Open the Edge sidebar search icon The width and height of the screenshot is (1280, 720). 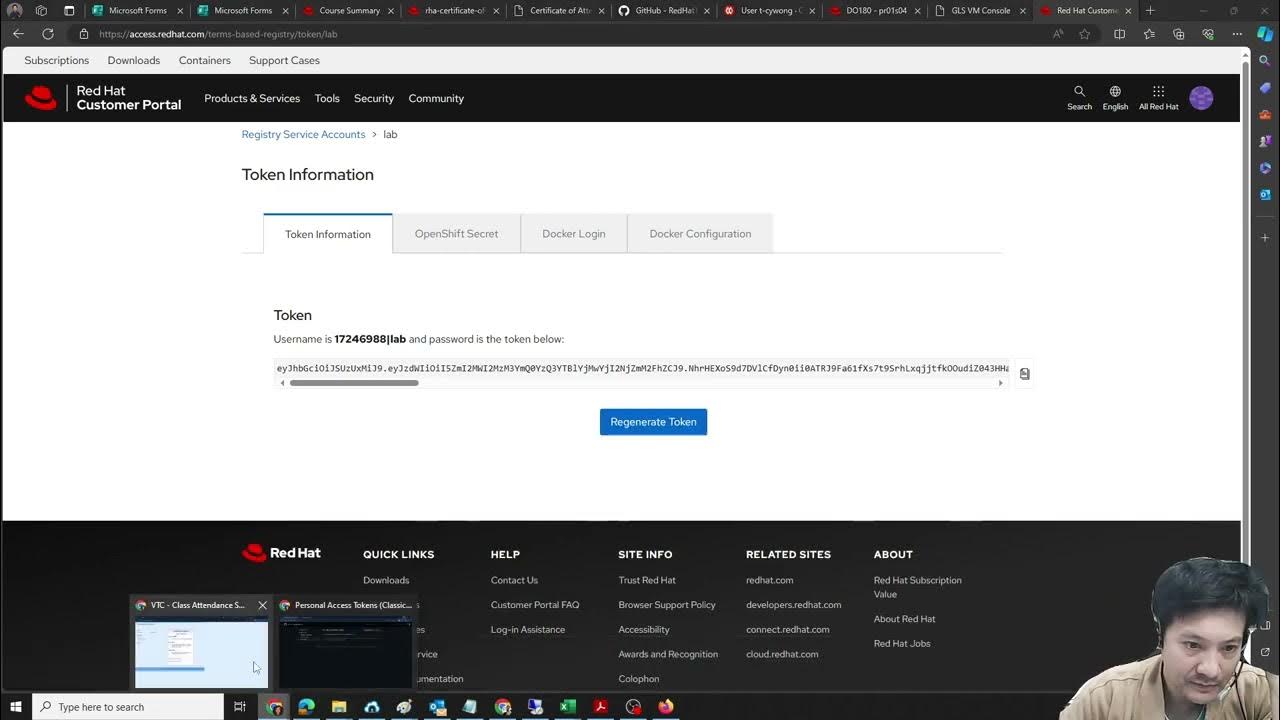click(1265, 60)
